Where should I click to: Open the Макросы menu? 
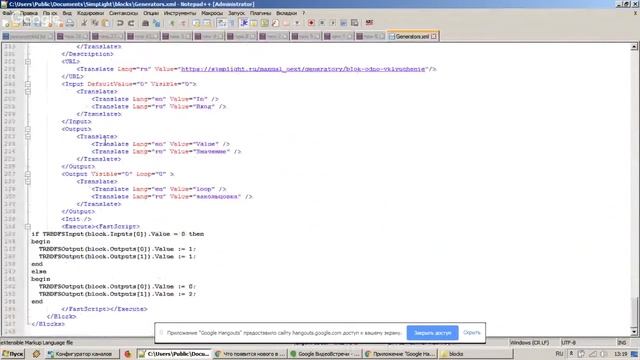(212, 13)
